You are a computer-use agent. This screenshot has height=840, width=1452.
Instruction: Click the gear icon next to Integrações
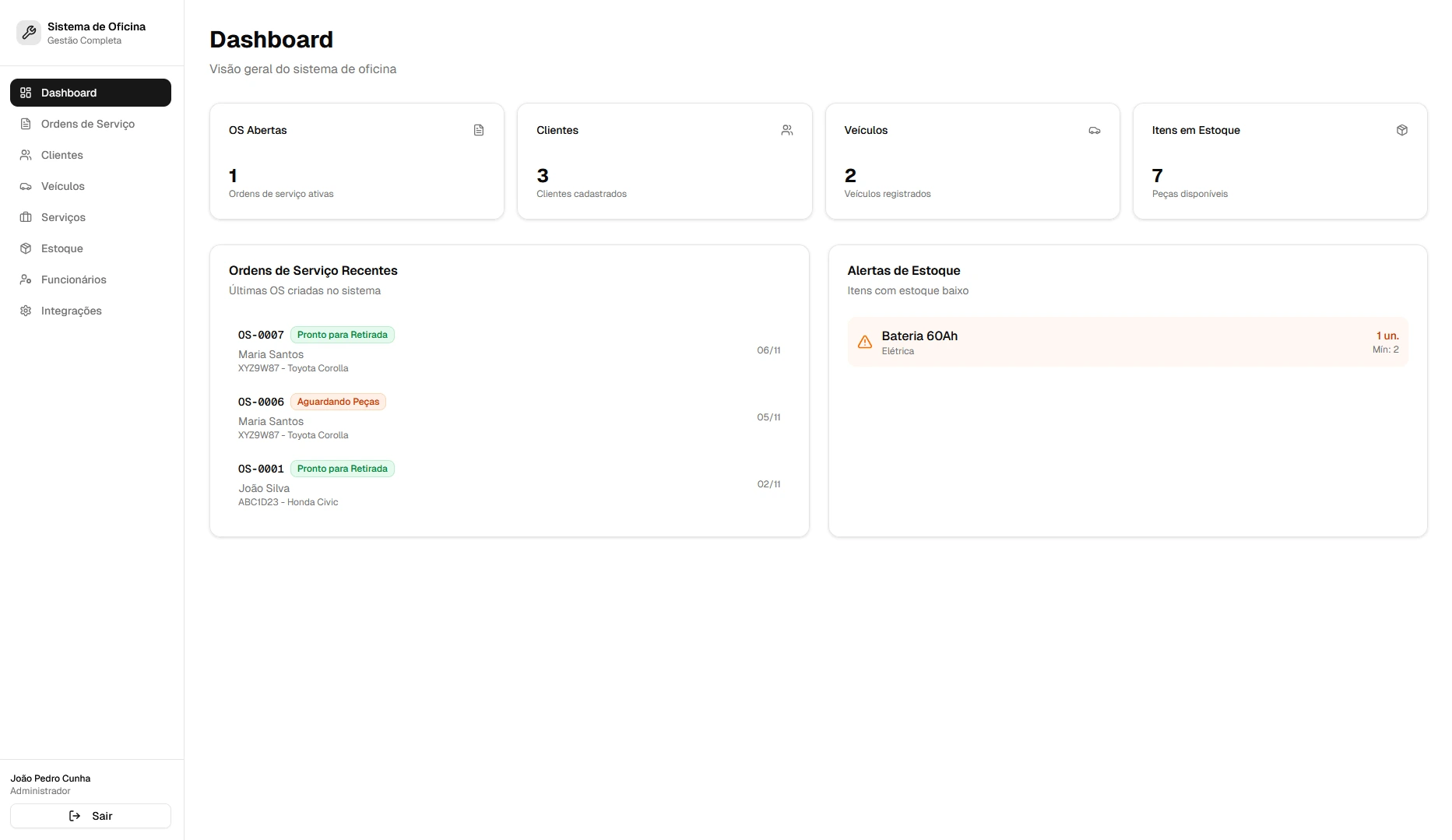coord(26,311)
